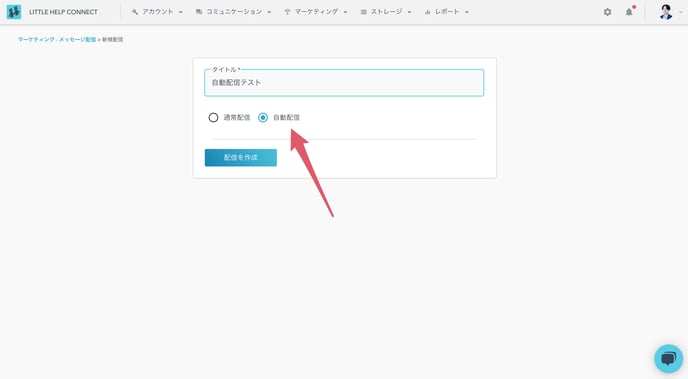Open the chat support bubble icon
The image size is (688, 379).
(x=668, y=359)
